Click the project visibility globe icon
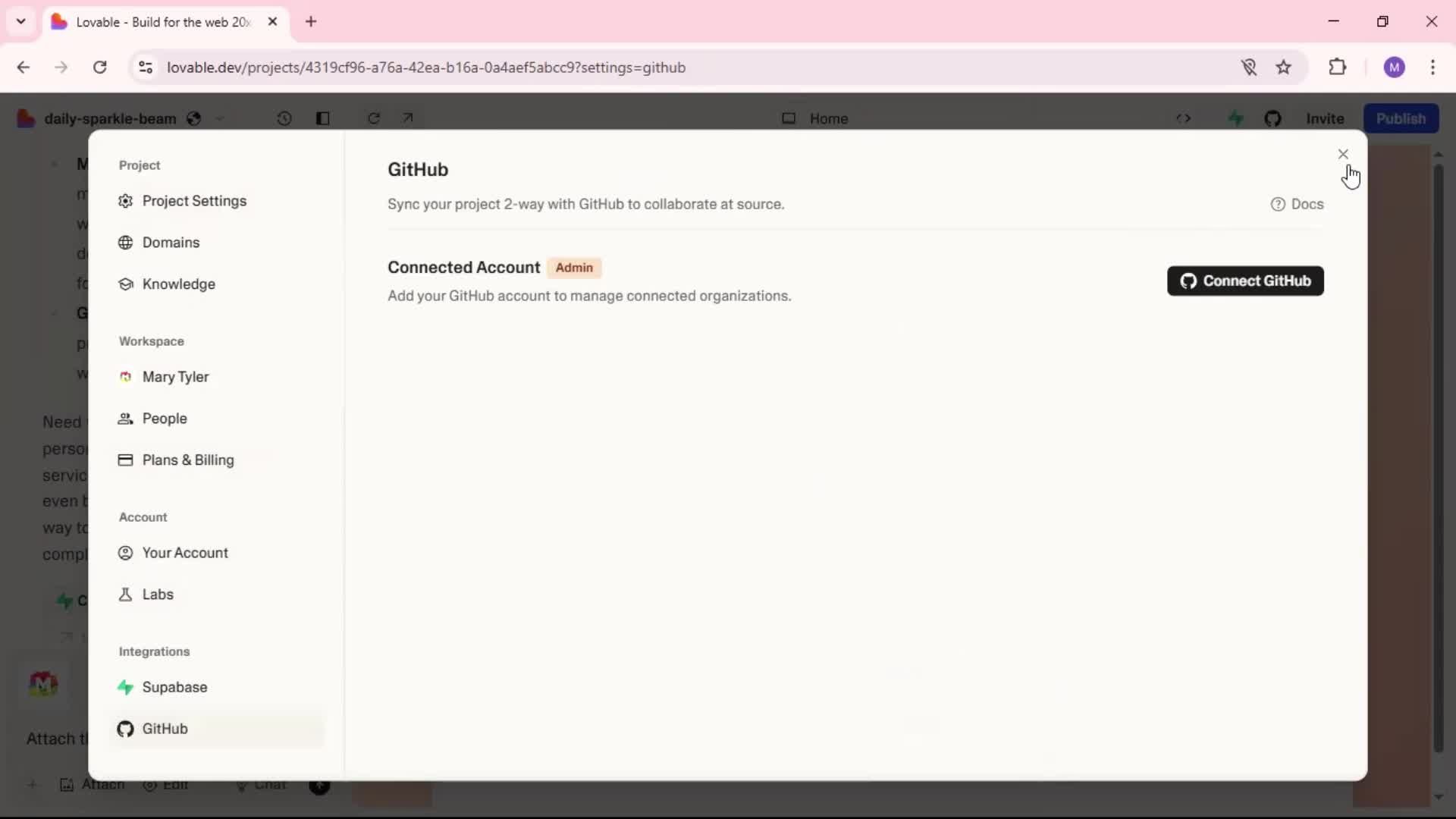The height and width of the screenshot is (819, 1456). pyautogui.click(x=194, y=118)
